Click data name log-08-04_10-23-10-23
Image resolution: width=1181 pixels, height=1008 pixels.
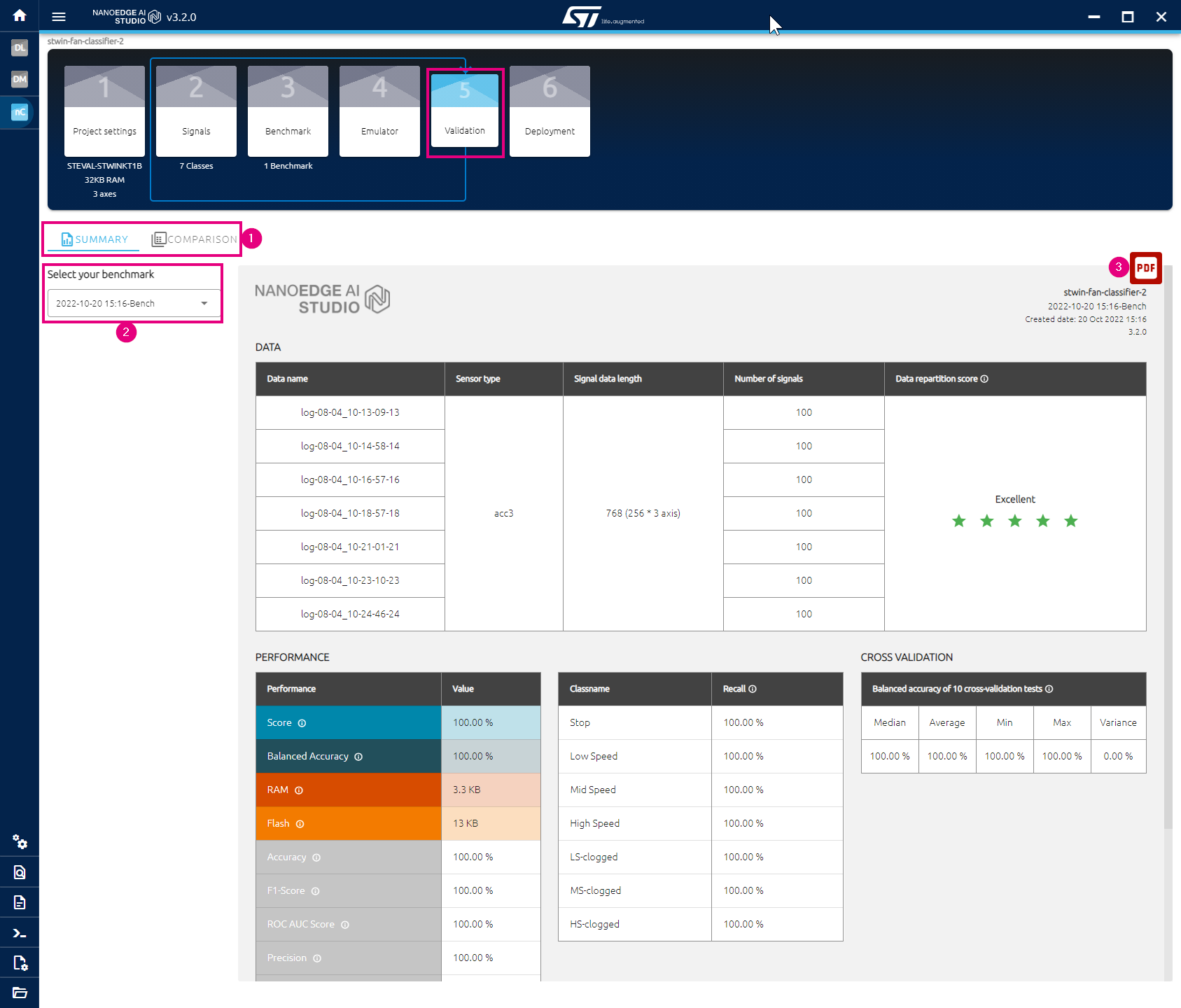[x=350, y=580]
